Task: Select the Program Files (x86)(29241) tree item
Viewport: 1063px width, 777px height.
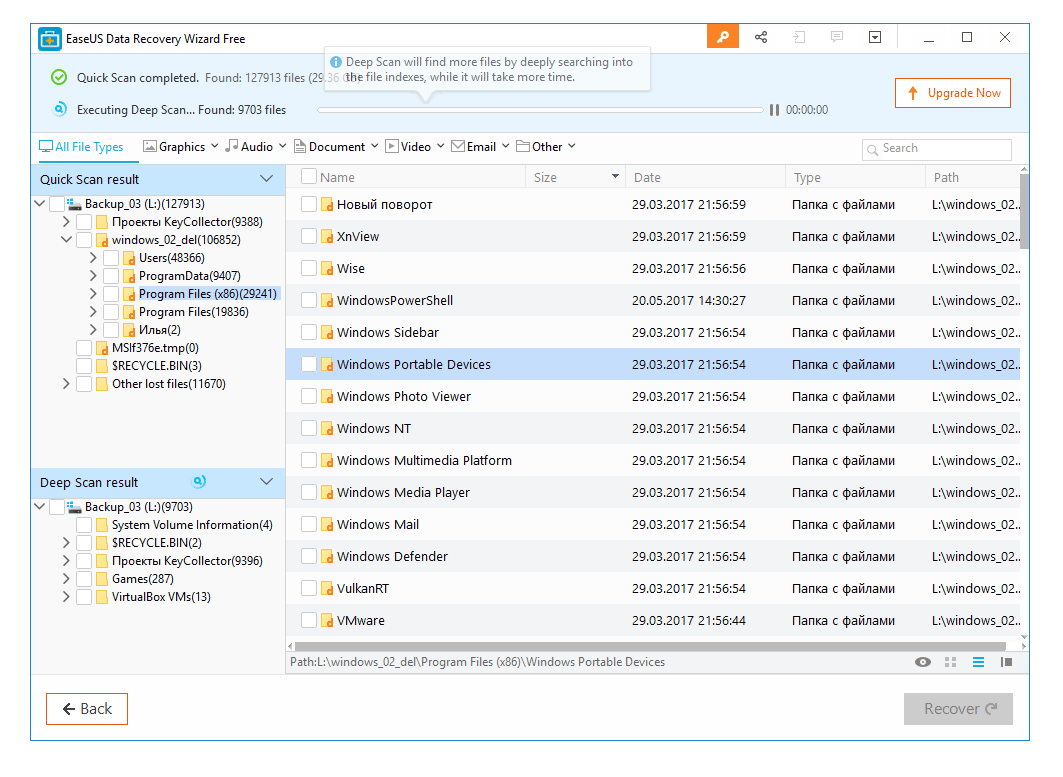Action: pos(207,294)
